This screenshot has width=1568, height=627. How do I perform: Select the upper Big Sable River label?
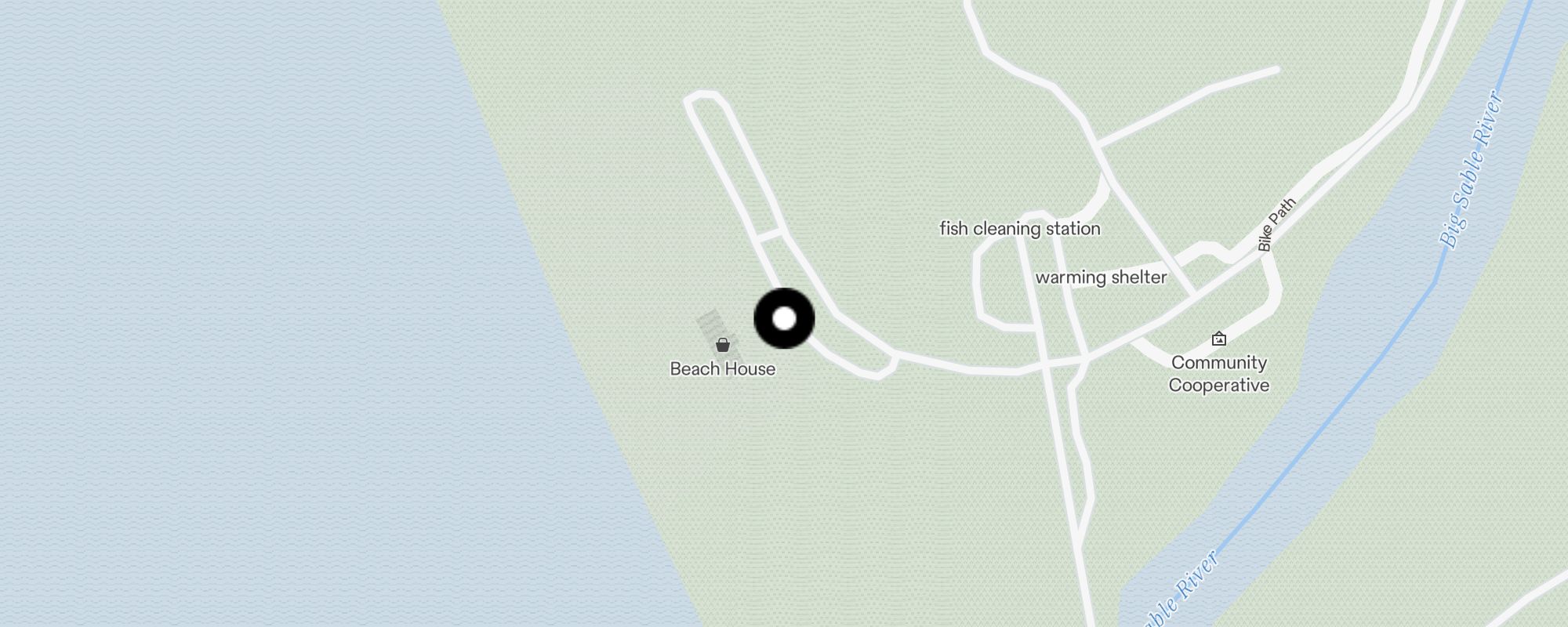[1472, 169]
